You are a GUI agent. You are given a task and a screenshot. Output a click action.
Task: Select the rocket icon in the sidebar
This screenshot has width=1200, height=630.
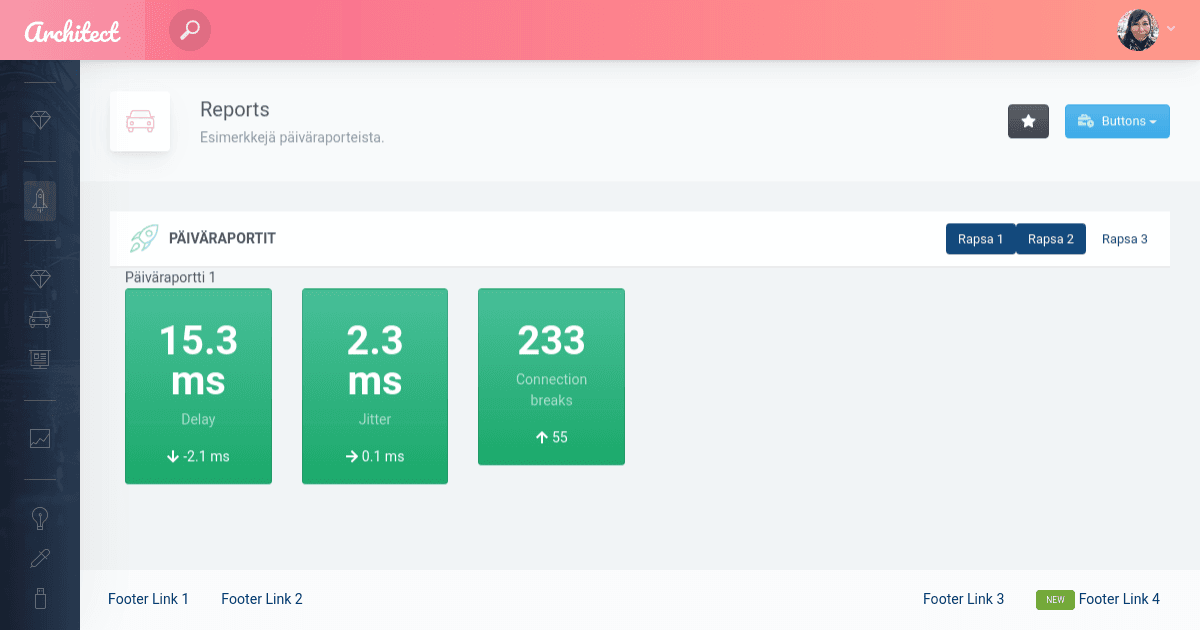point(40,201)
